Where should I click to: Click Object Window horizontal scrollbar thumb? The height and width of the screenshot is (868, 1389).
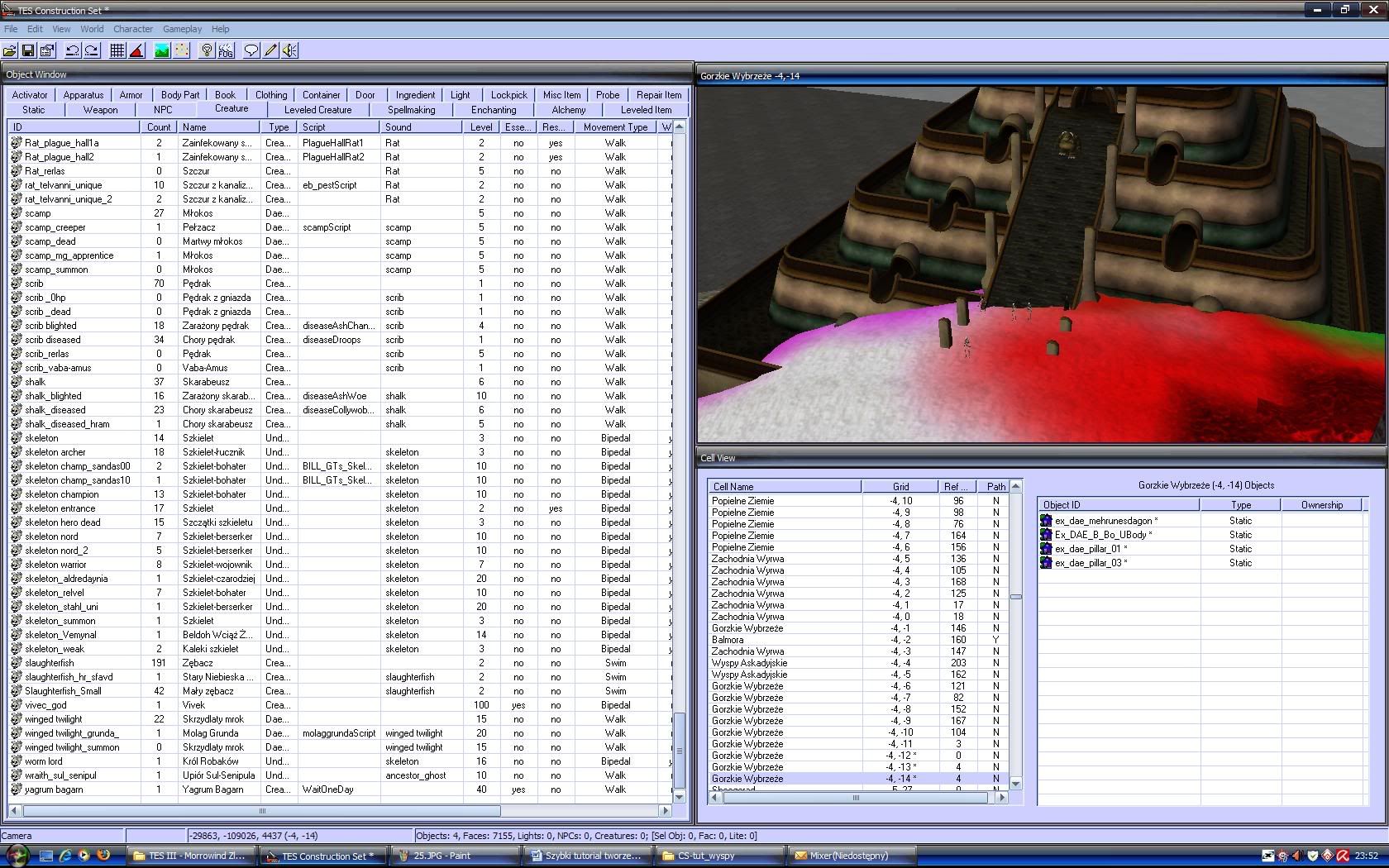[x=261, y=811]
